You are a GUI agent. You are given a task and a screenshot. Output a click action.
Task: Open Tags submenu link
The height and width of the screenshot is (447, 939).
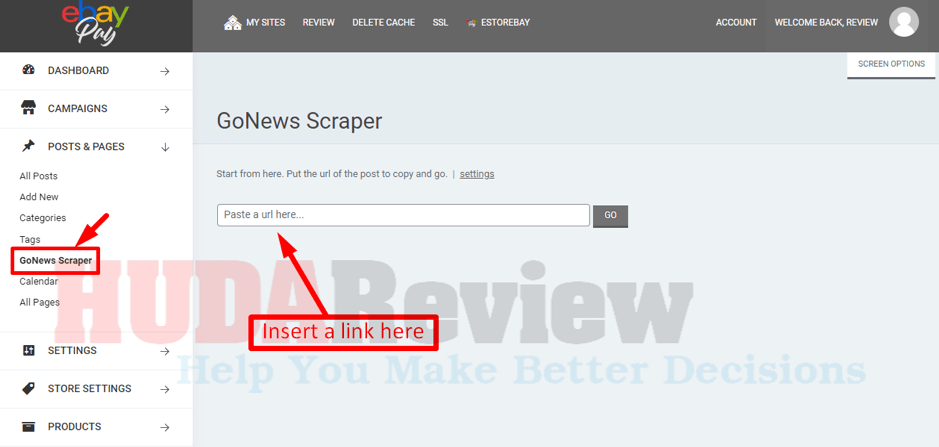point(30,240)
